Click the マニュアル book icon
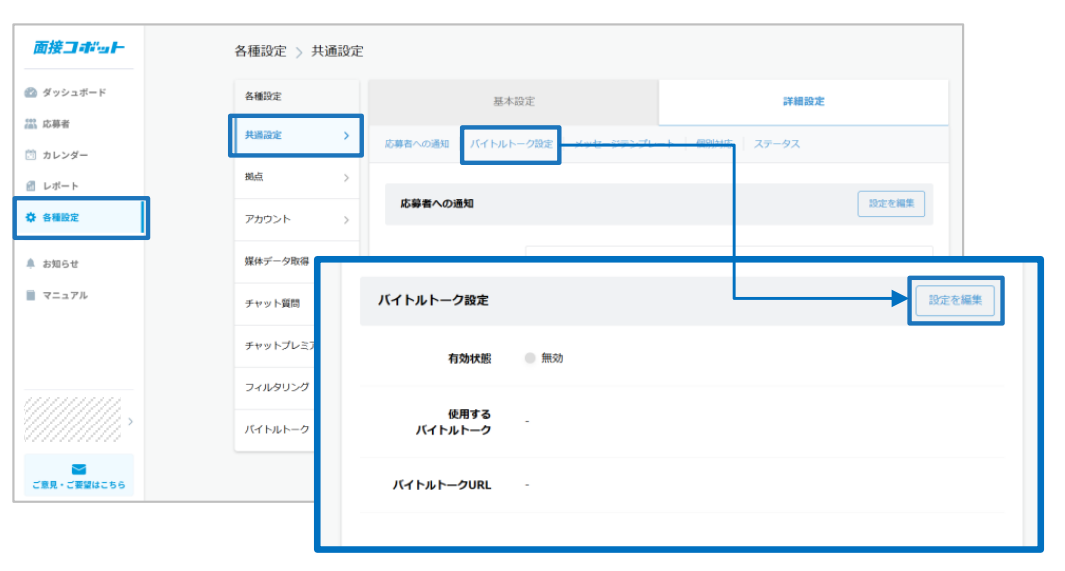Viewport: 1065px width, 571px height. pos(31,295)
